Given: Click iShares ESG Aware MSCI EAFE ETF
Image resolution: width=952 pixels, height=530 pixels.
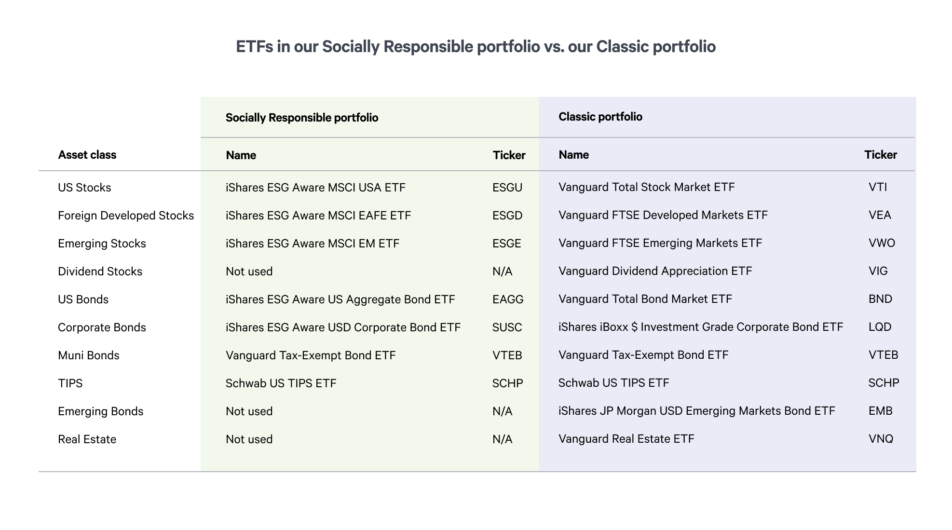Looking at the screenshot, I should pos(318,215).
